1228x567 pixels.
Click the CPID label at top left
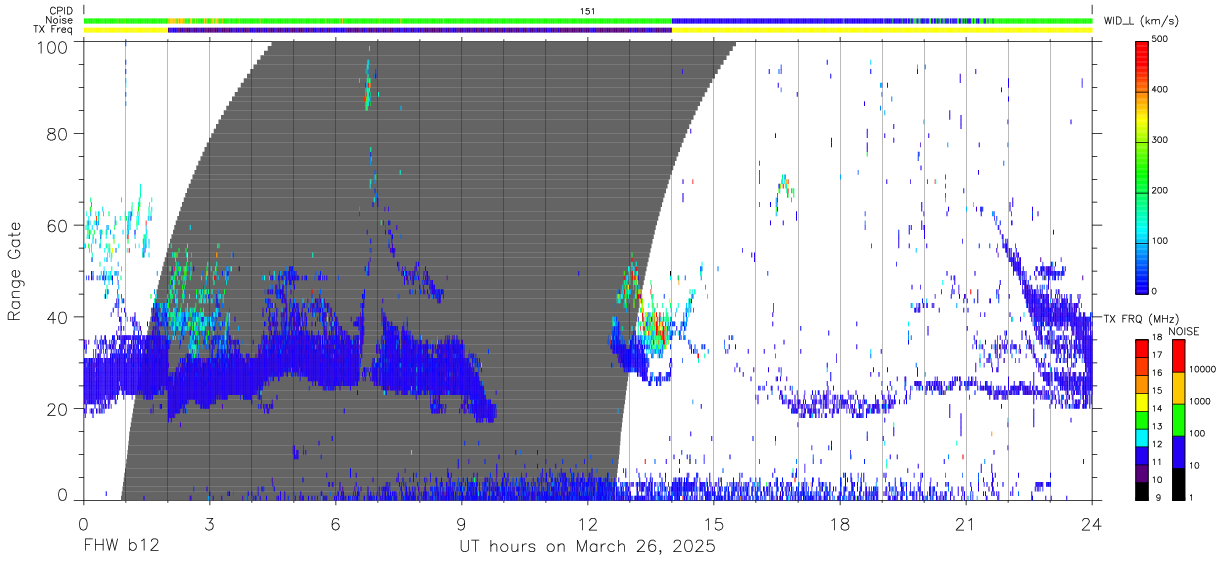60,10
